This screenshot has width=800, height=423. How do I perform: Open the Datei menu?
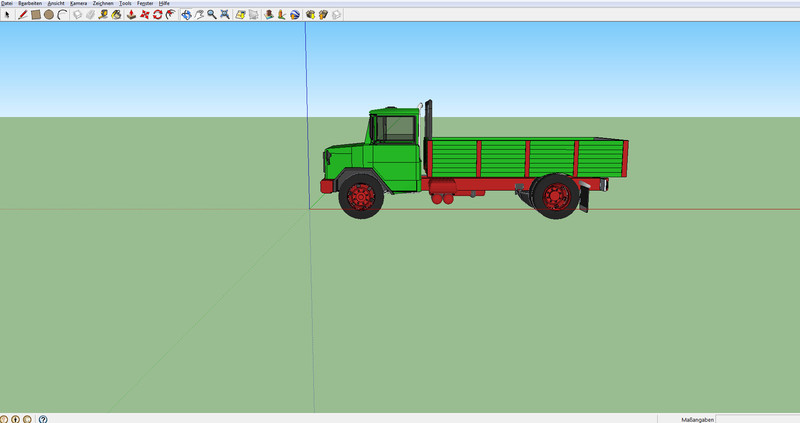coord(7,3)
